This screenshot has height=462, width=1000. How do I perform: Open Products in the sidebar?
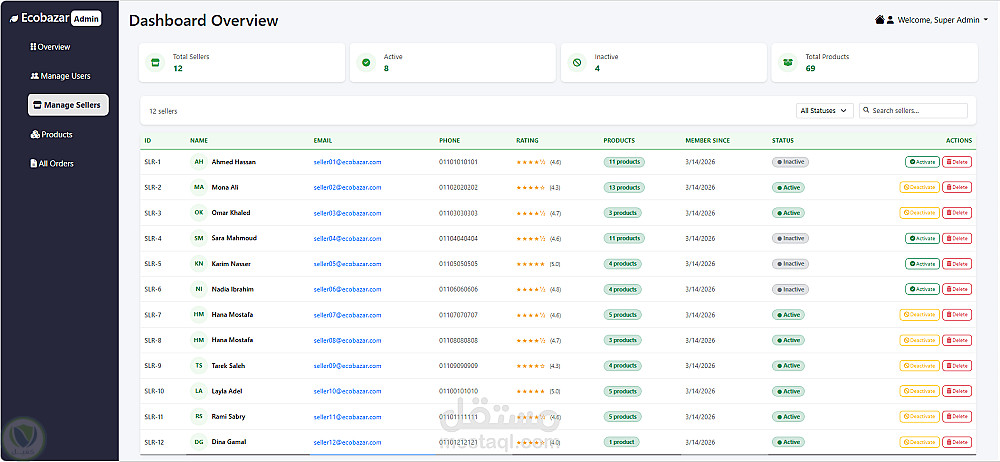click(52, 135)
